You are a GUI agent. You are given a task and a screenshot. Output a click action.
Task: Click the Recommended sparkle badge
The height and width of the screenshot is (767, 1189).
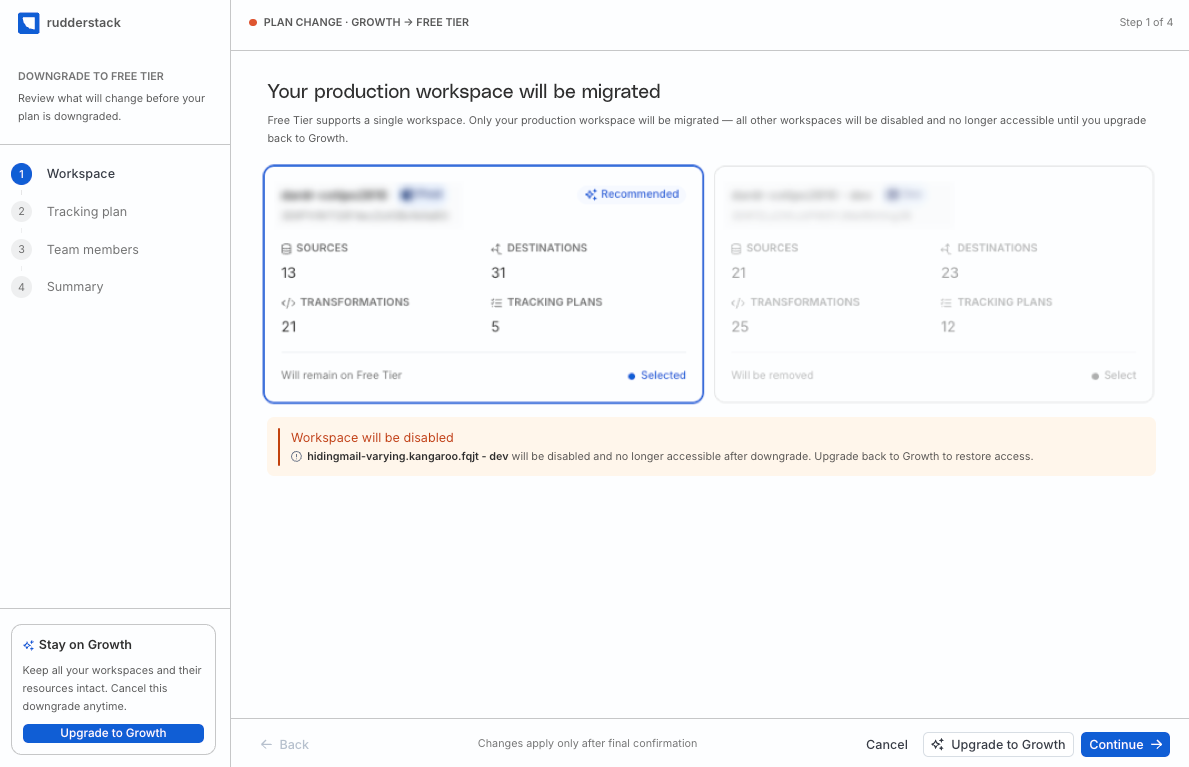pos(632,194)
